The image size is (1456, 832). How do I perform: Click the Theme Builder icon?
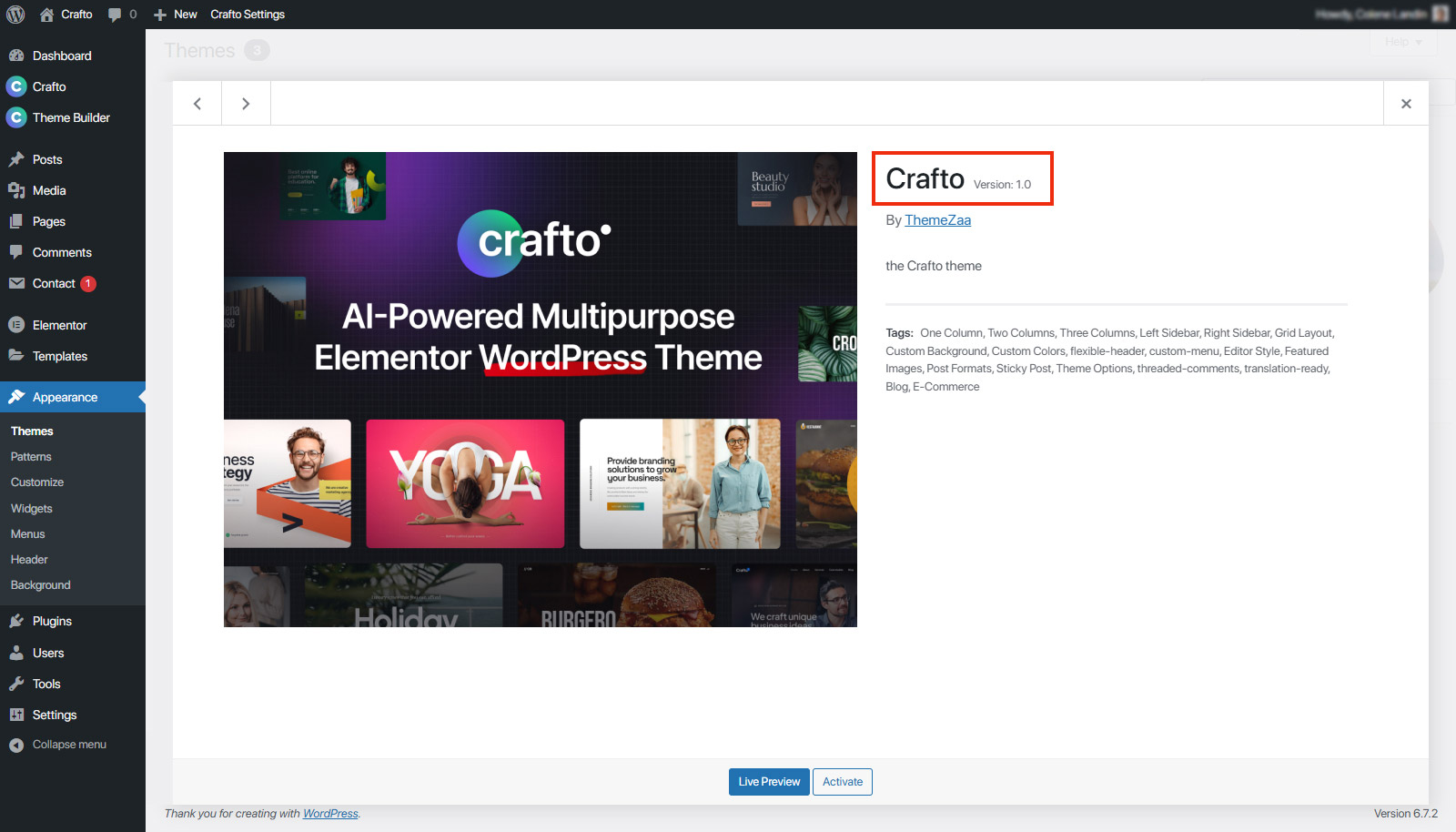tap(15, 117)
